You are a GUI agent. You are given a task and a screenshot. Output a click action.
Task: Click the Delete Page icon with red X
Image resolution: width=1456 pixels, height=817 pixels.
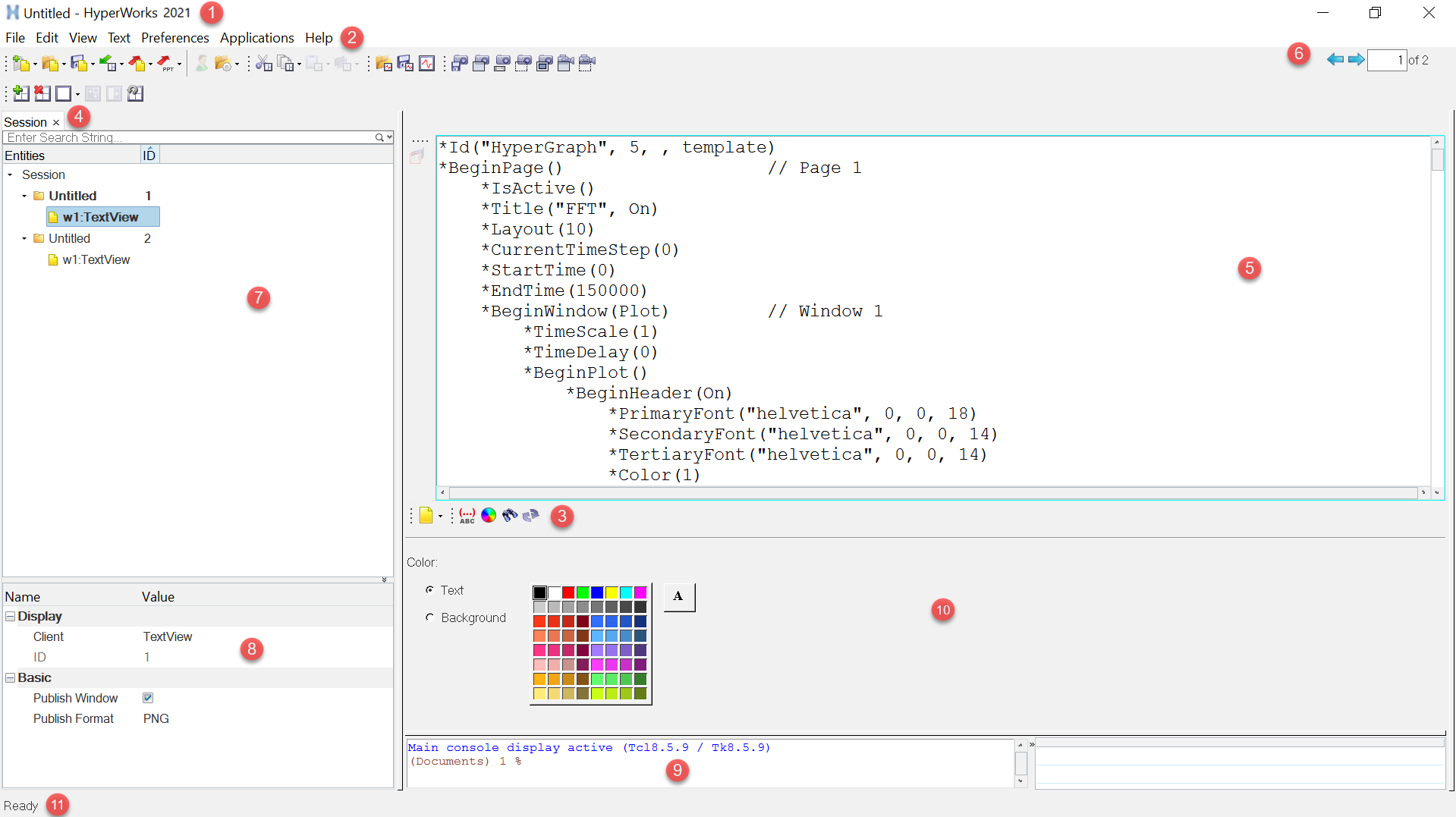[42, 93]
